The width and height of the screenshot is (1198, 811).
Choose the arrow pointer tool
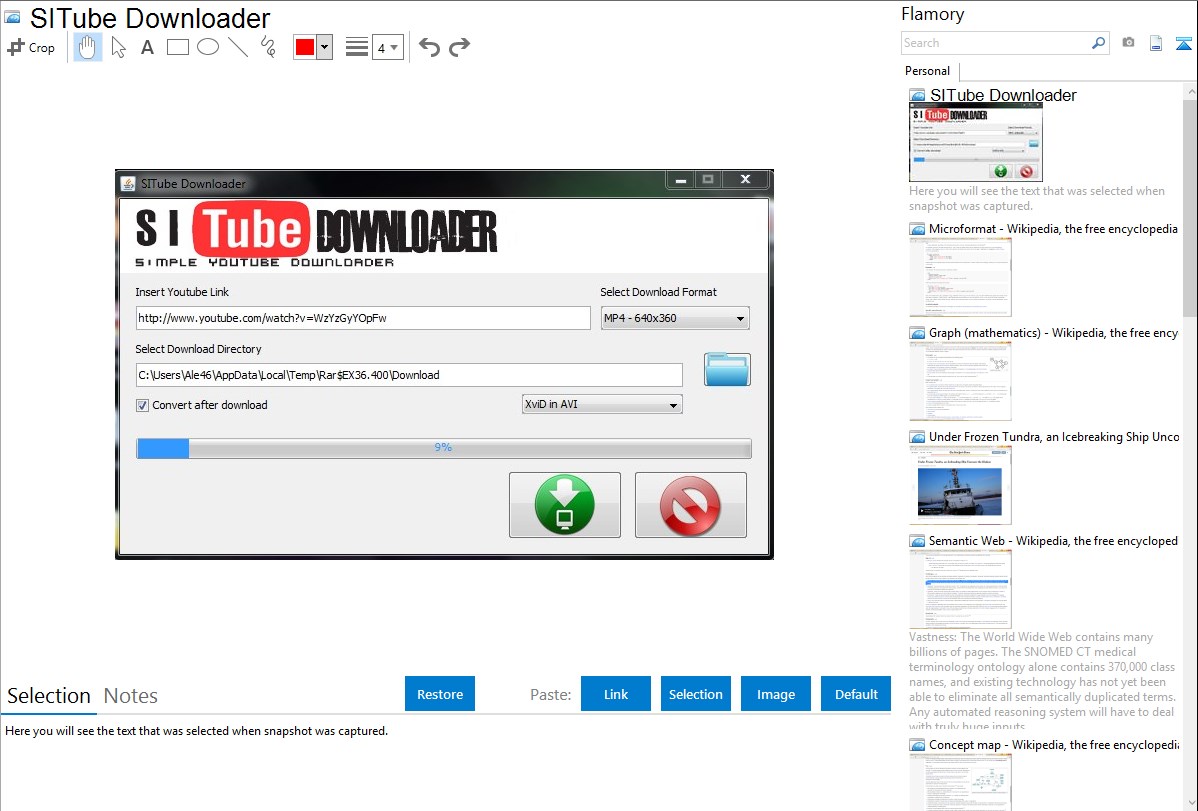click(118, 47)
